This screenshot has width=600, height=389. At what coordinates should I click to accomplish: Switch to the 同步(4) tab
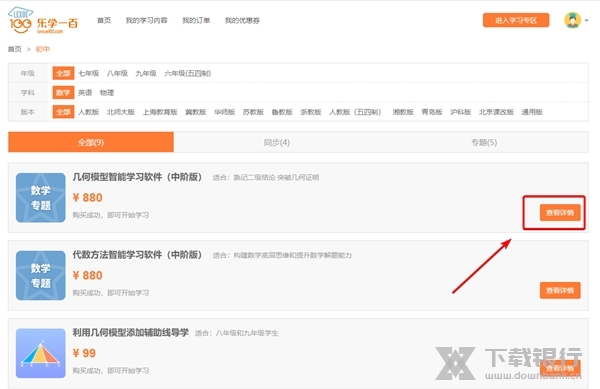pos(277,142)
